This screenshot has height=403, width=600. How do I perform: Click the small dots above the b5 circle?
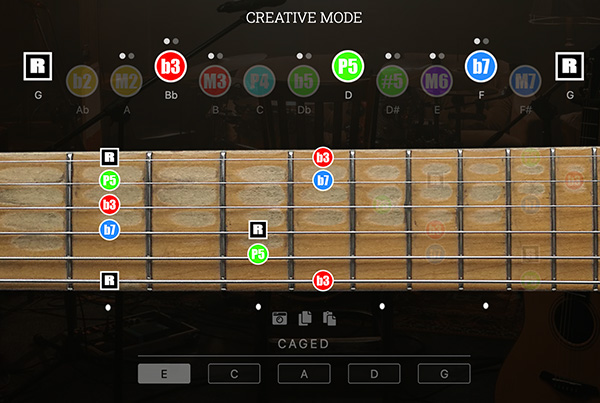click(304, 56)
